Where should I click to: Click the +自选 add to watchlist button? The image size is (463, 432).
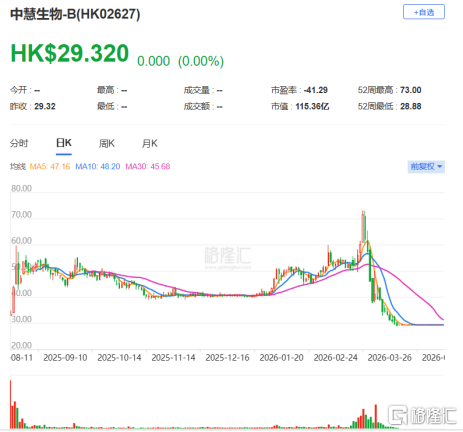click(424, 12)
